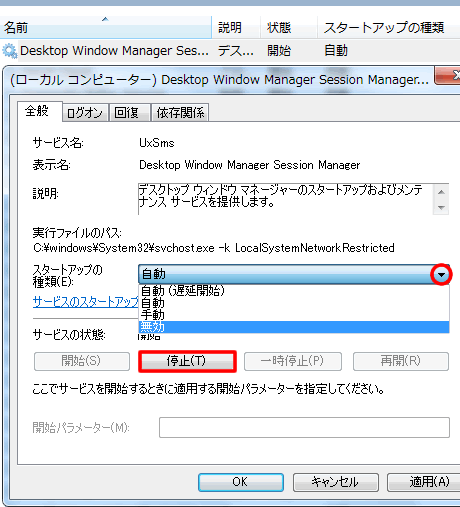This screenshot has width=460, height=507.
Task: Click the キャンセル button
Action: (335, 482)
